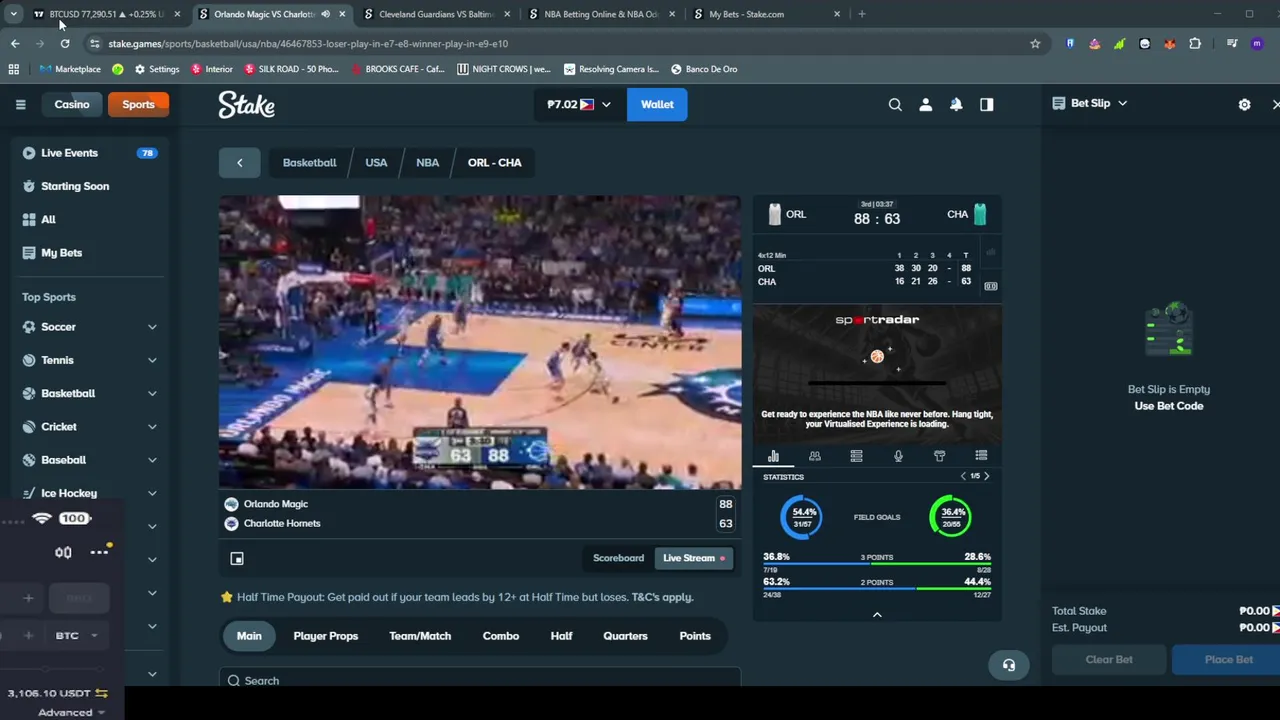The width and height of the screenshot is (1280, 720).
Task: Swap the 3,106.10 USDT currency arrows
Action: click(101, 693)
